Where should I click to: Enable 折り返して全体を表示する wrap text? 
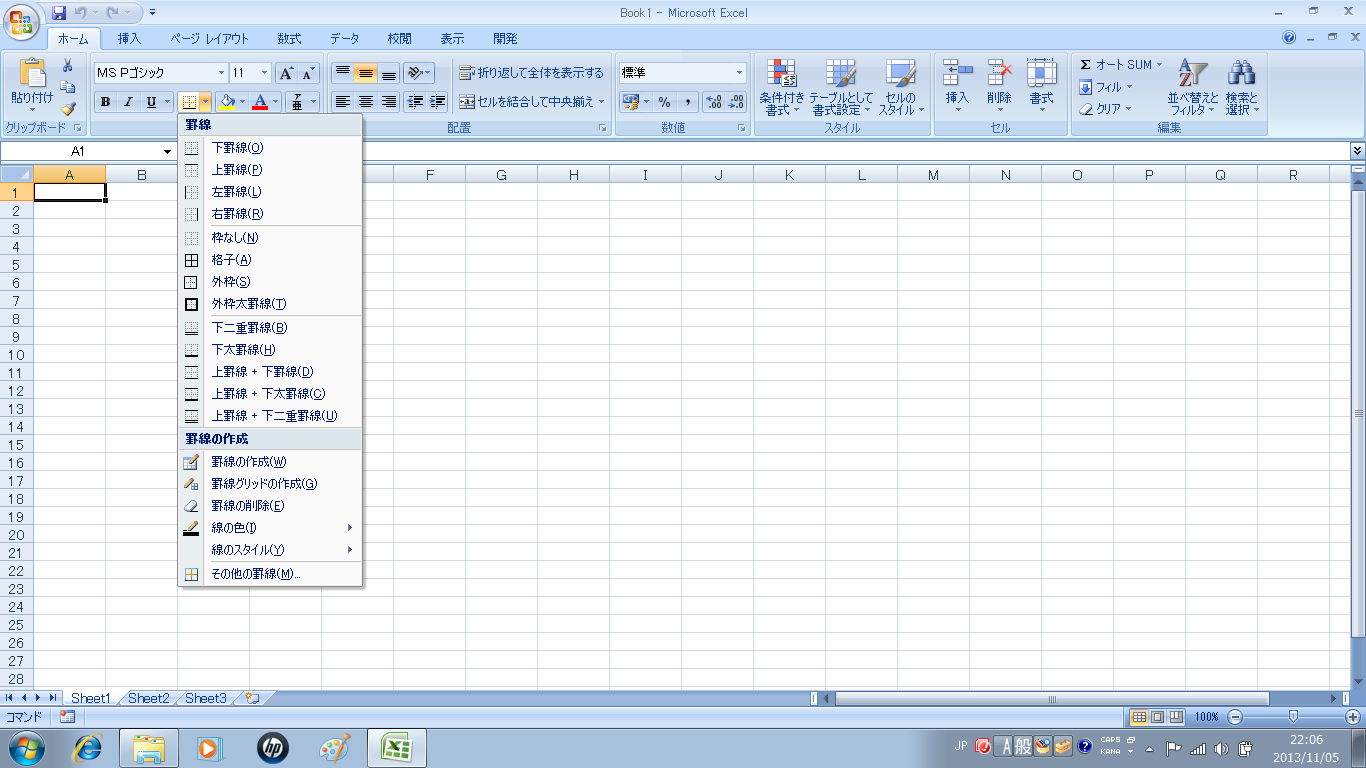coord(531,73)
